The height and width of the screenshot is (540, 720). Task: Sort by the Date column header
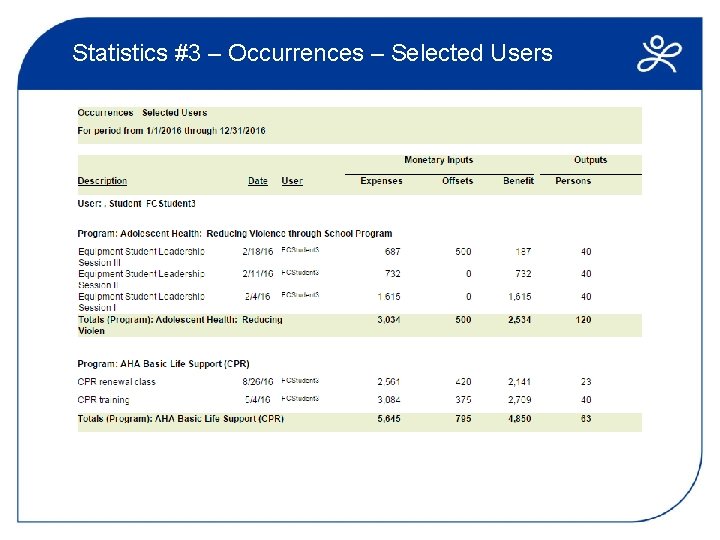click(x=258, y=181)
